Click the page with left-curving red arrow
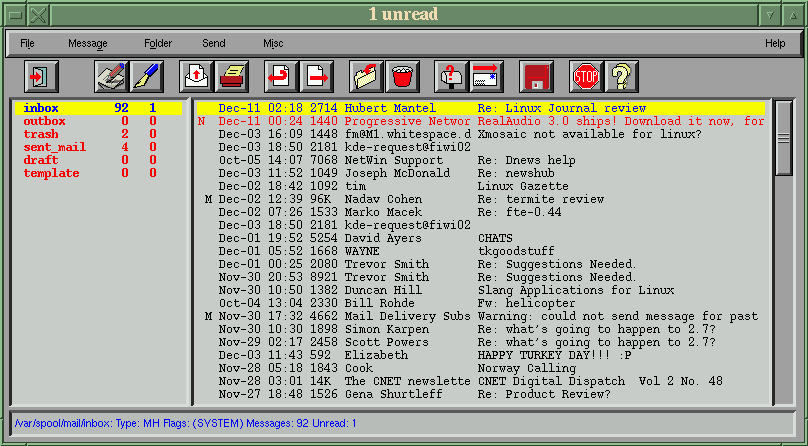Image resolution: width=808 pixels, height=446 pixels. point(282,76)
